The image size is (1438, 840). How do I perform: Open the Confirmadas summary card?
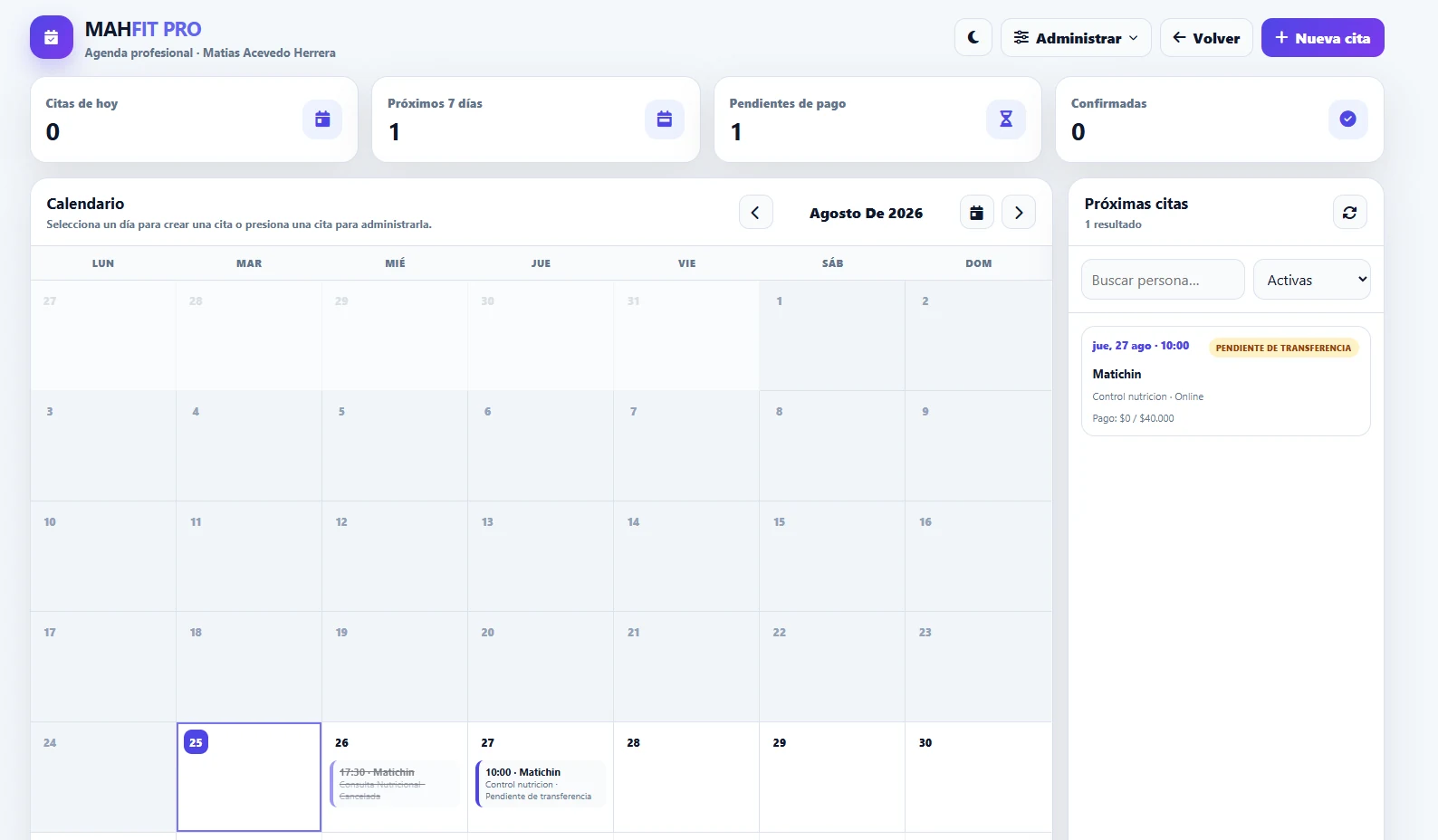[x=1220, y=119]
